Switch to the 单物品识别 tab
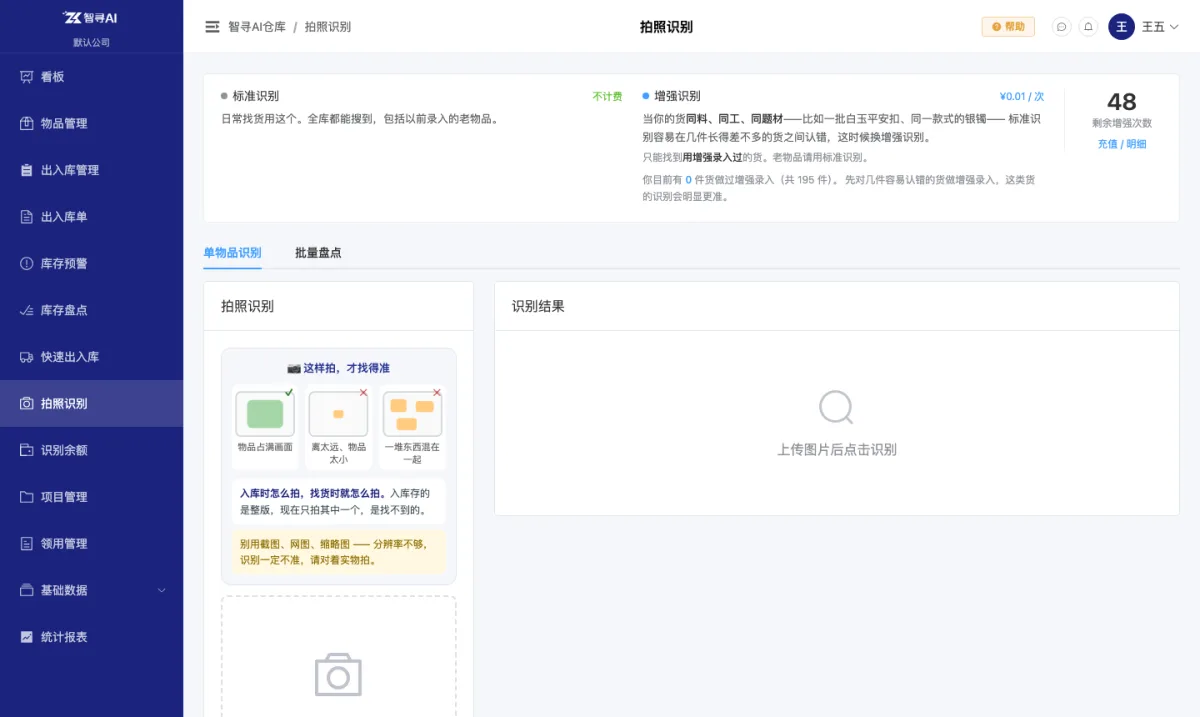The height and width of the screenshot is (717, 1200). click(232, 253)
